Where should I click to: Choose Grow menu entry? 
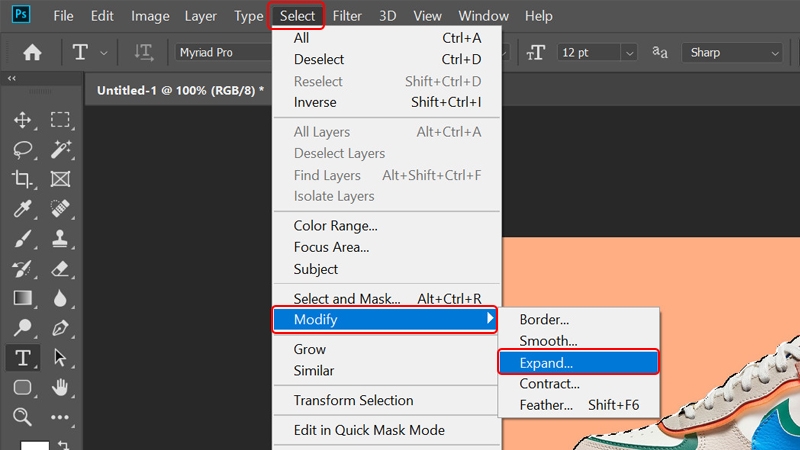(x=386, y=349)
